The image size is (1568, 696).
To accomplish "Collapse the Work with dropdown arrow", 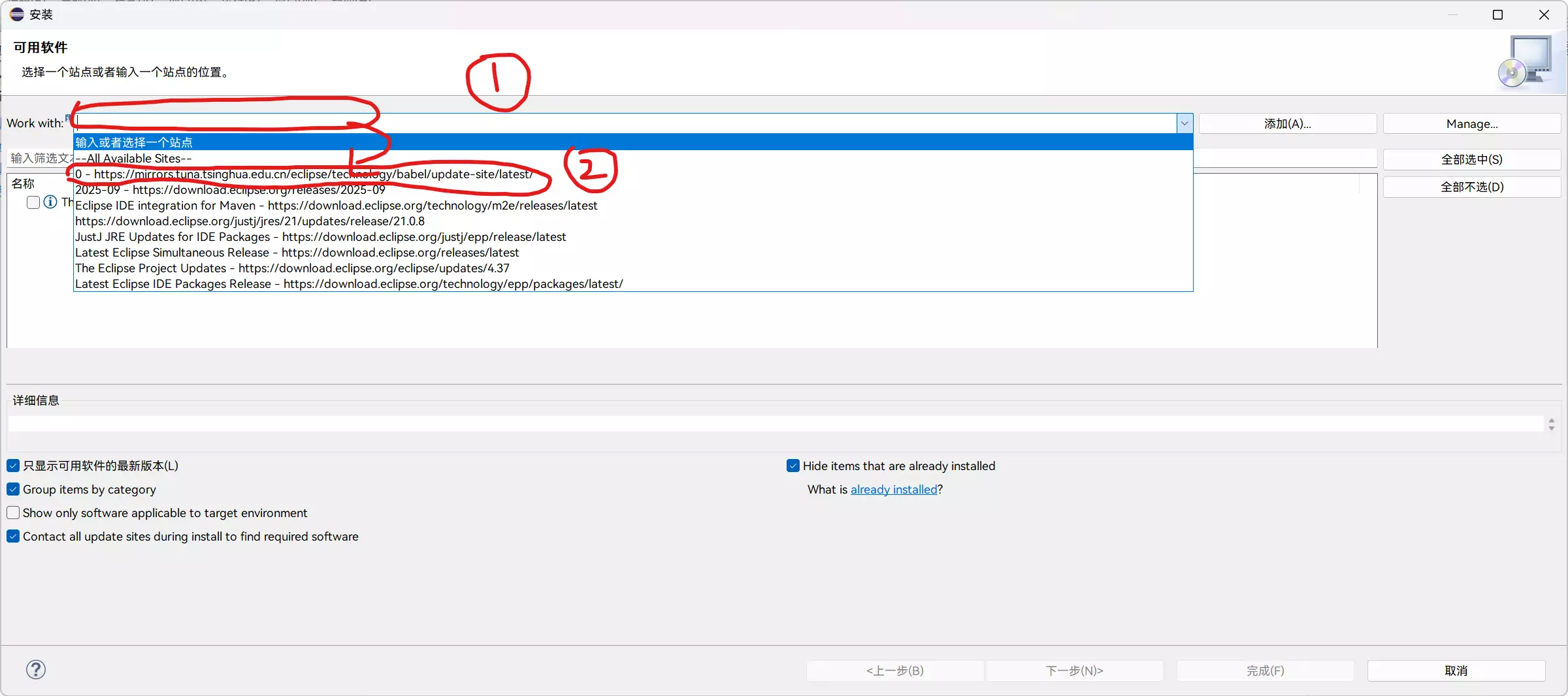I will [1184, 123].
